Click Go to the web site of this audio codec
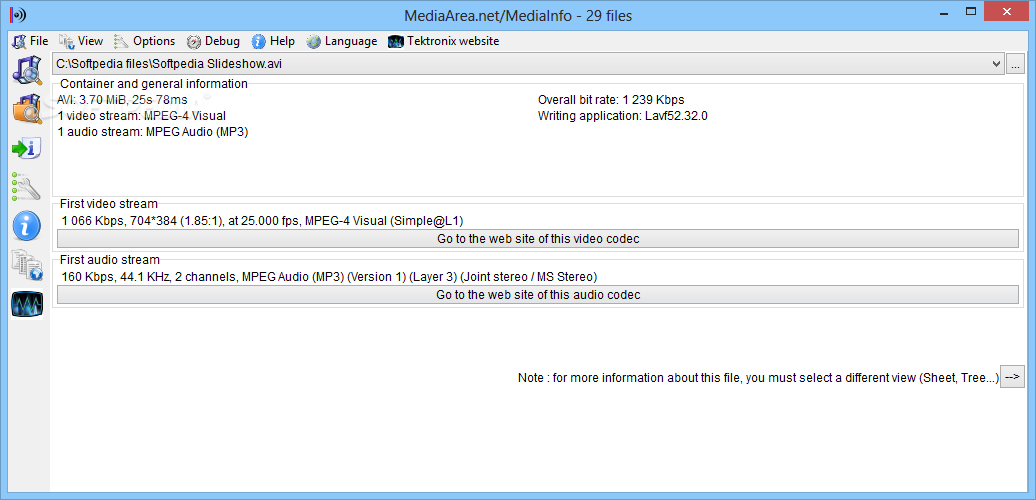Viewport: 1036px width, 500px height. point(538,295)
